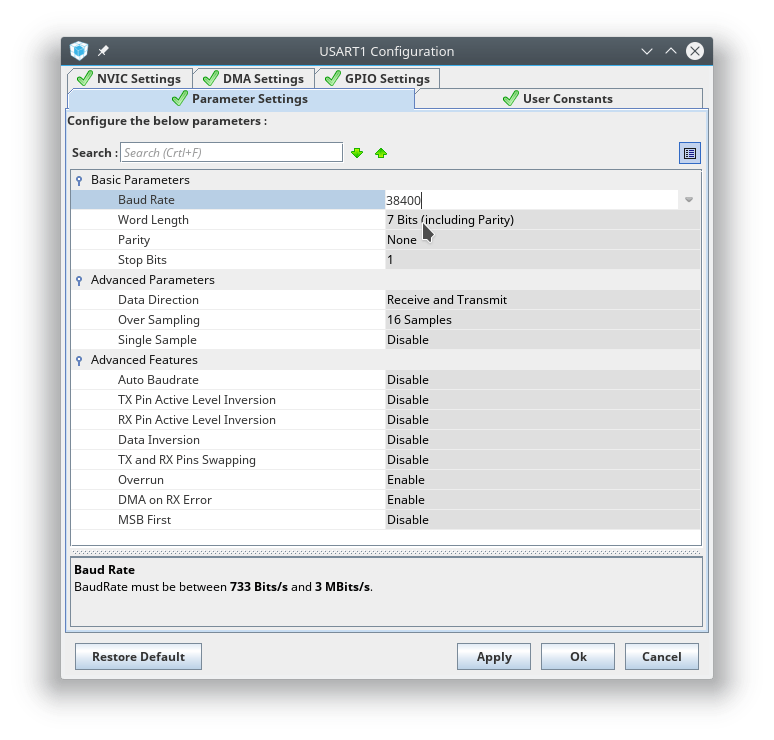Change DMA on RX Error Enable value
774x740 pixels.
(x=542, y=500)
